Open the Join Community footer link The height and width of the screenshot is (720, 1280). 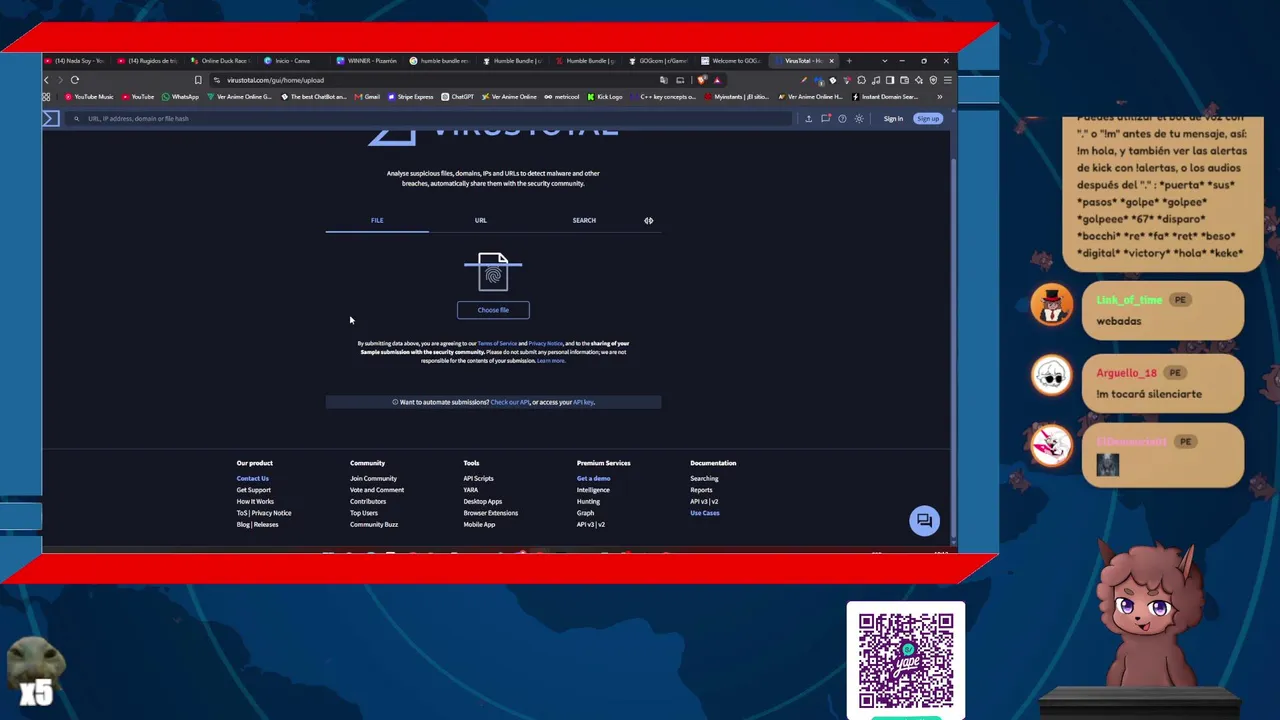click(x=373, y=479)
